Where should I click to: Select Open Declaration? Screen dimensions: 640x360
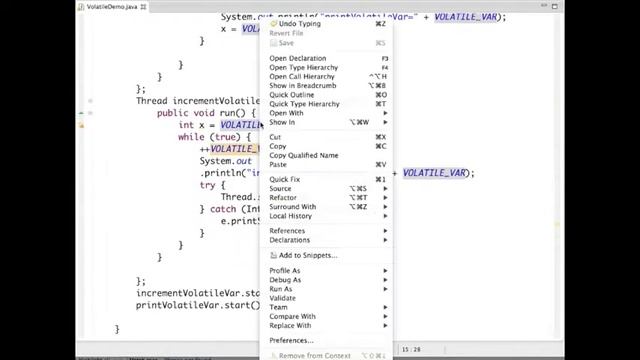pyautogui.click(x=327, y=58)
